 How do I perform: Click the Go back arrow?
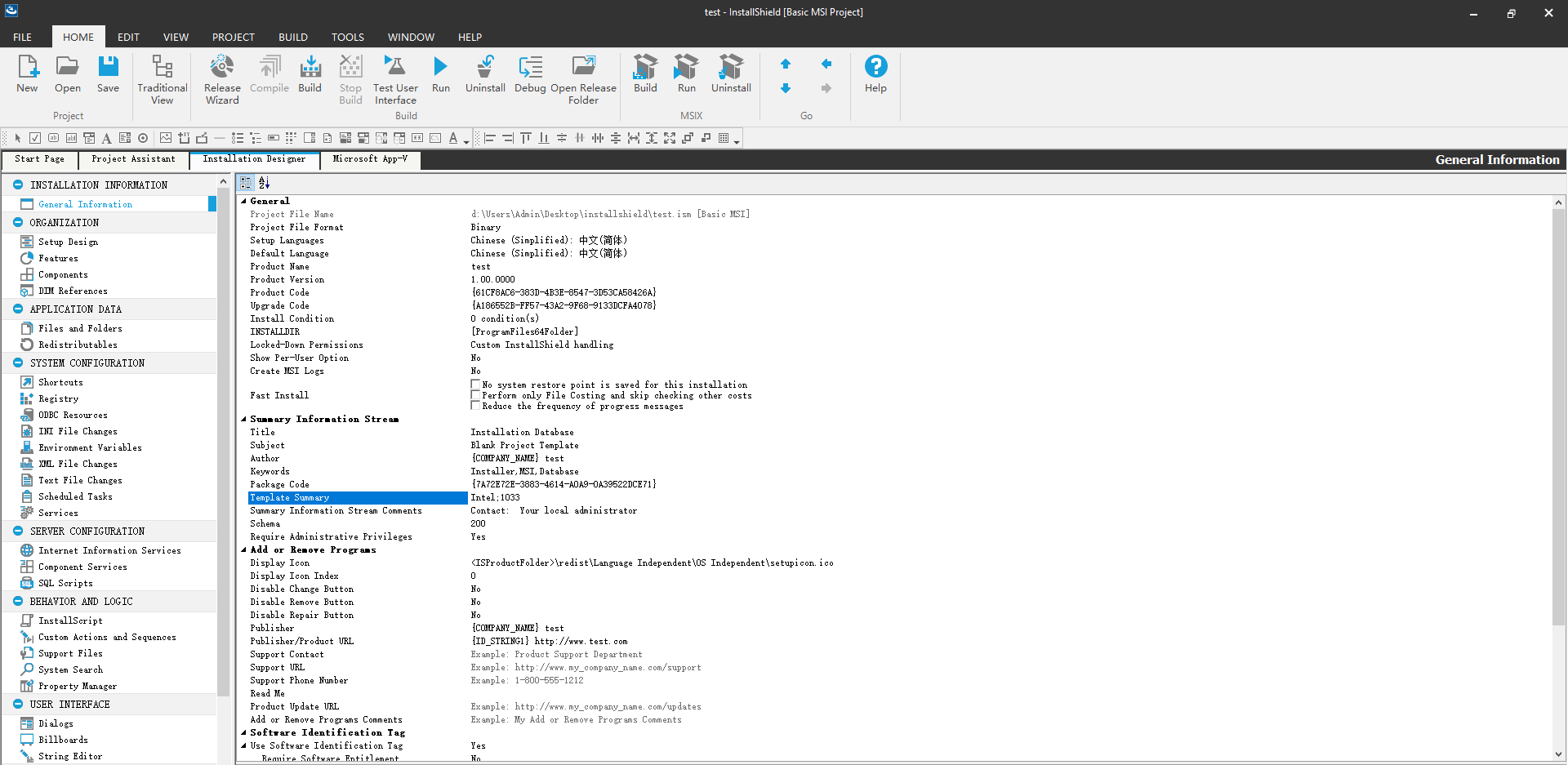(x=826, y=64)
